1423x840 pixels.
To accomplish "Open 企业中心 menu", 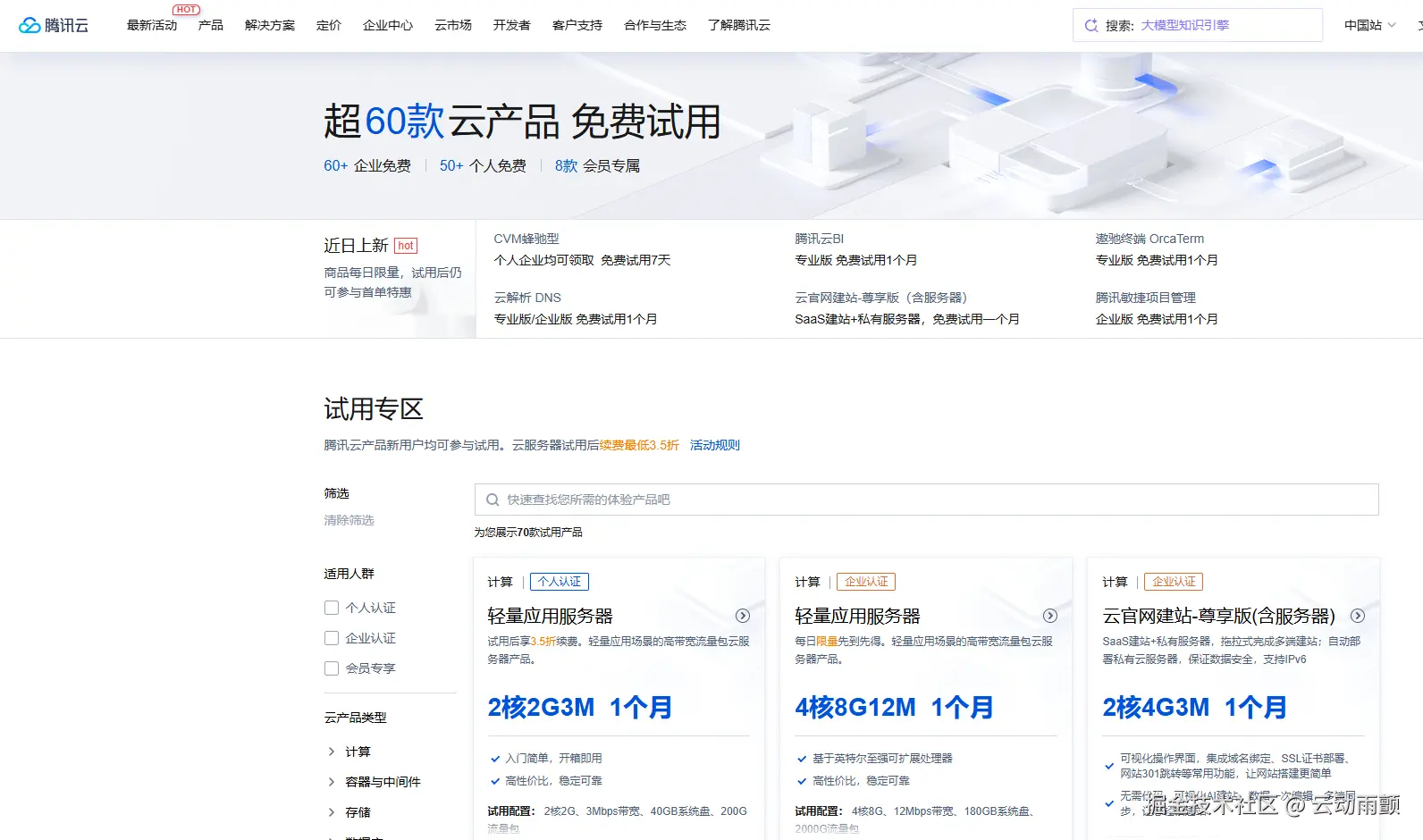I will 388,25.
